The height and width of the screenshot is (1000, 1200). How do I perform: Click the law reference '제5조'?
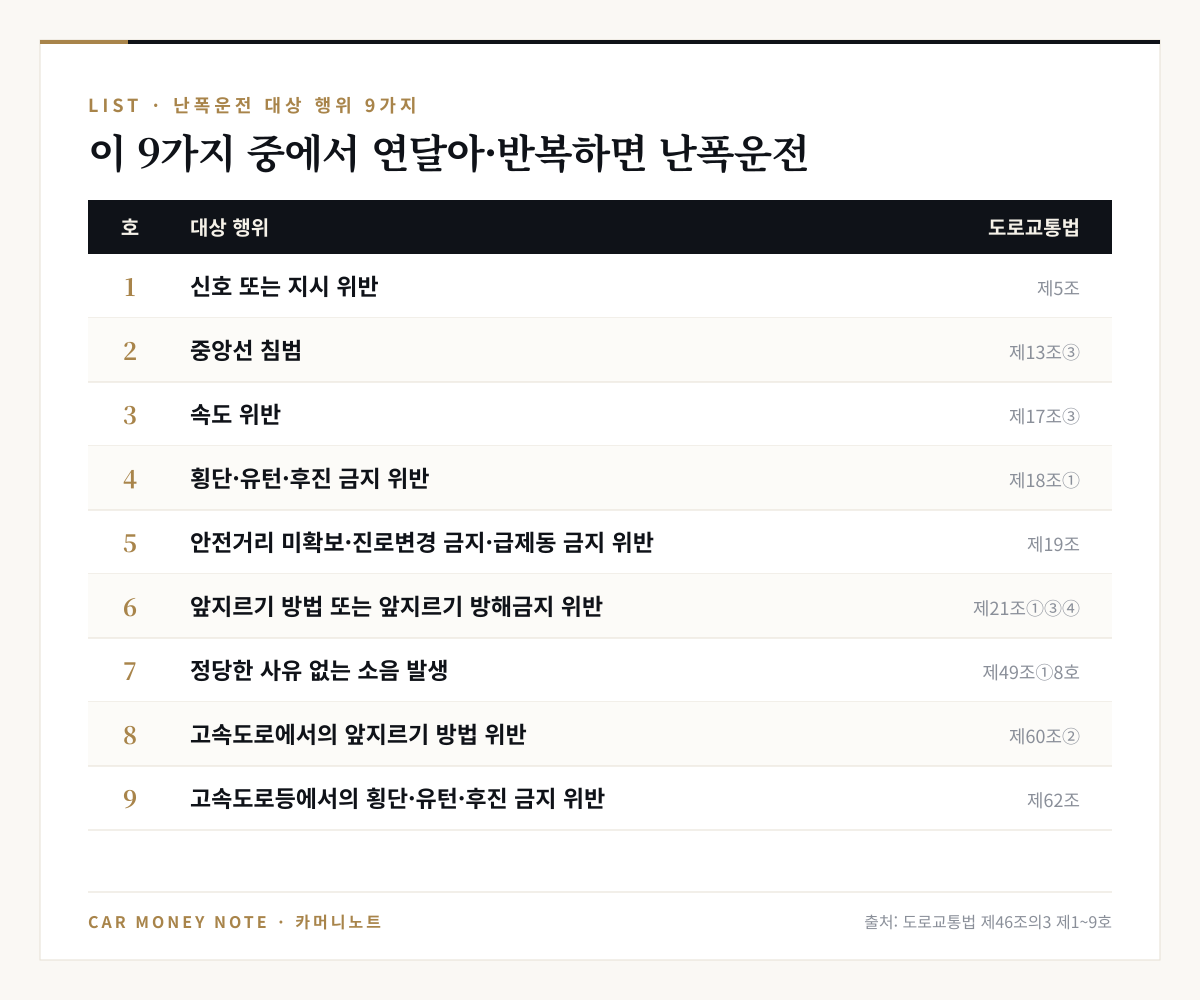click(x=1058, y=288)
